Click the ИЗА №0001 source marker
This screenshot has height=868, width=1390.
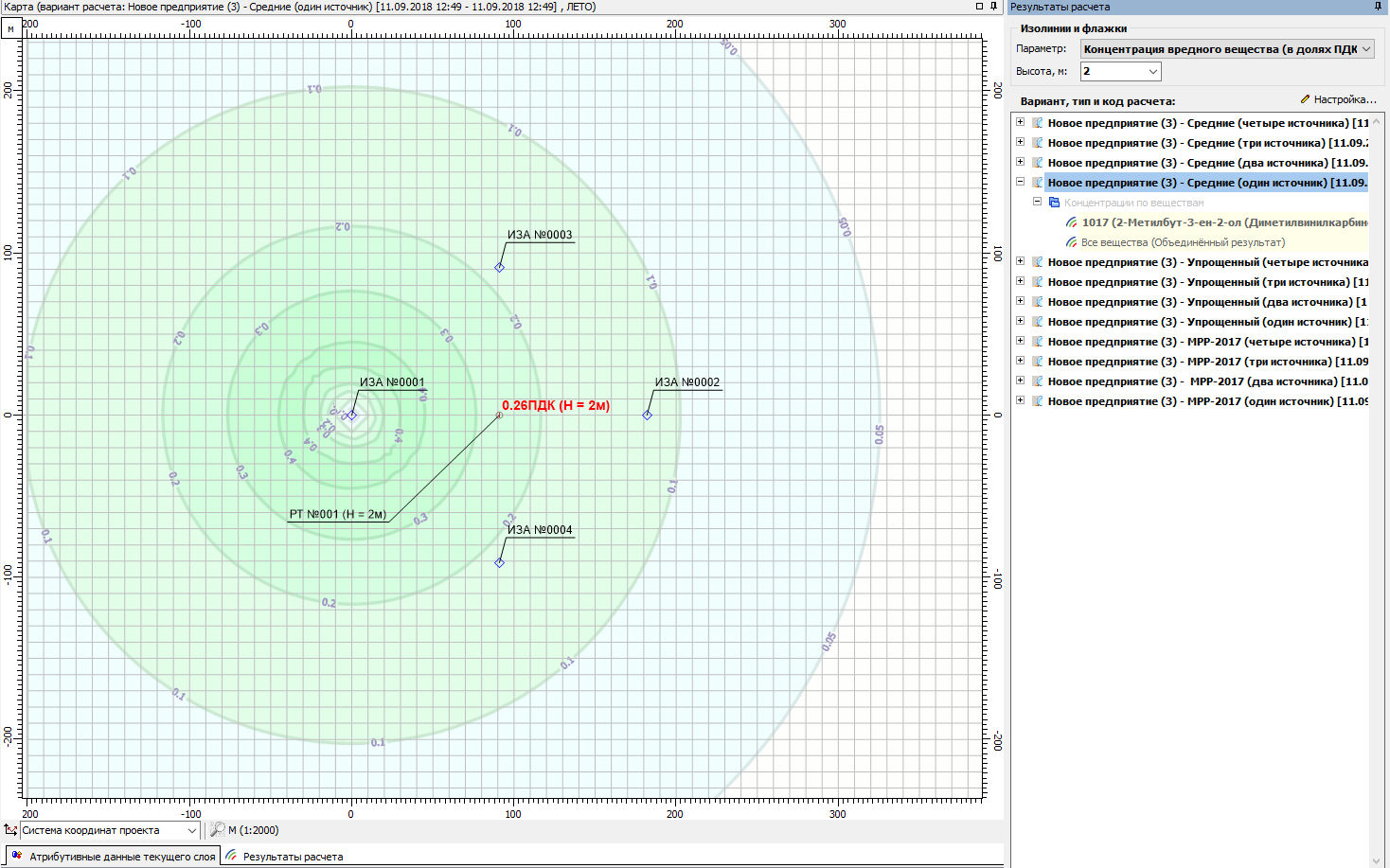(x=351, y=415)
